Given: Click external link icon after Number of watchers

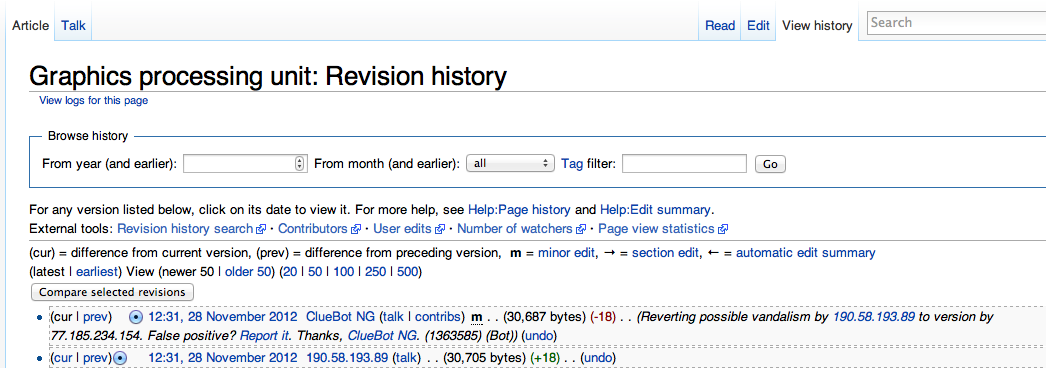Looking at the screenshot, I should (580, 229).
